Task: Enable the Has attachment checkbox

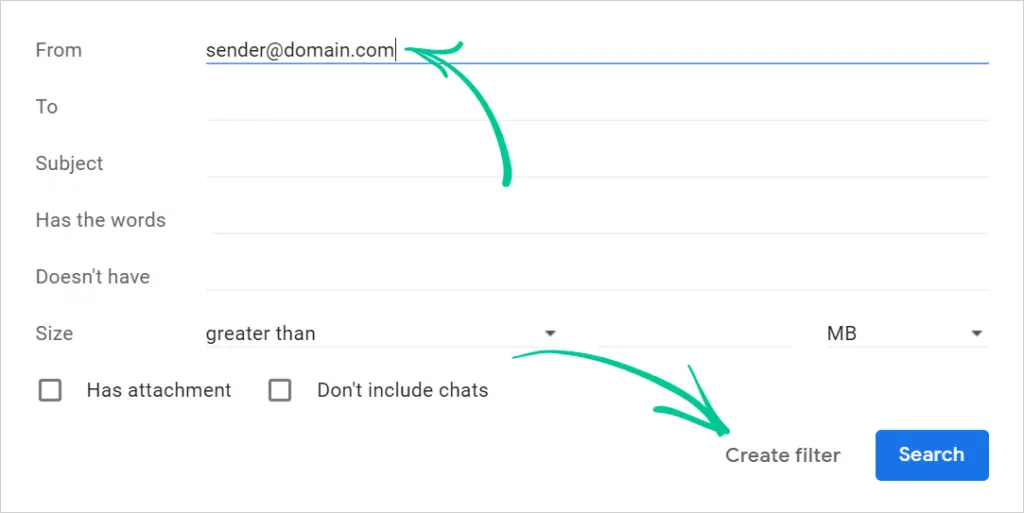Action: [50, 390]
